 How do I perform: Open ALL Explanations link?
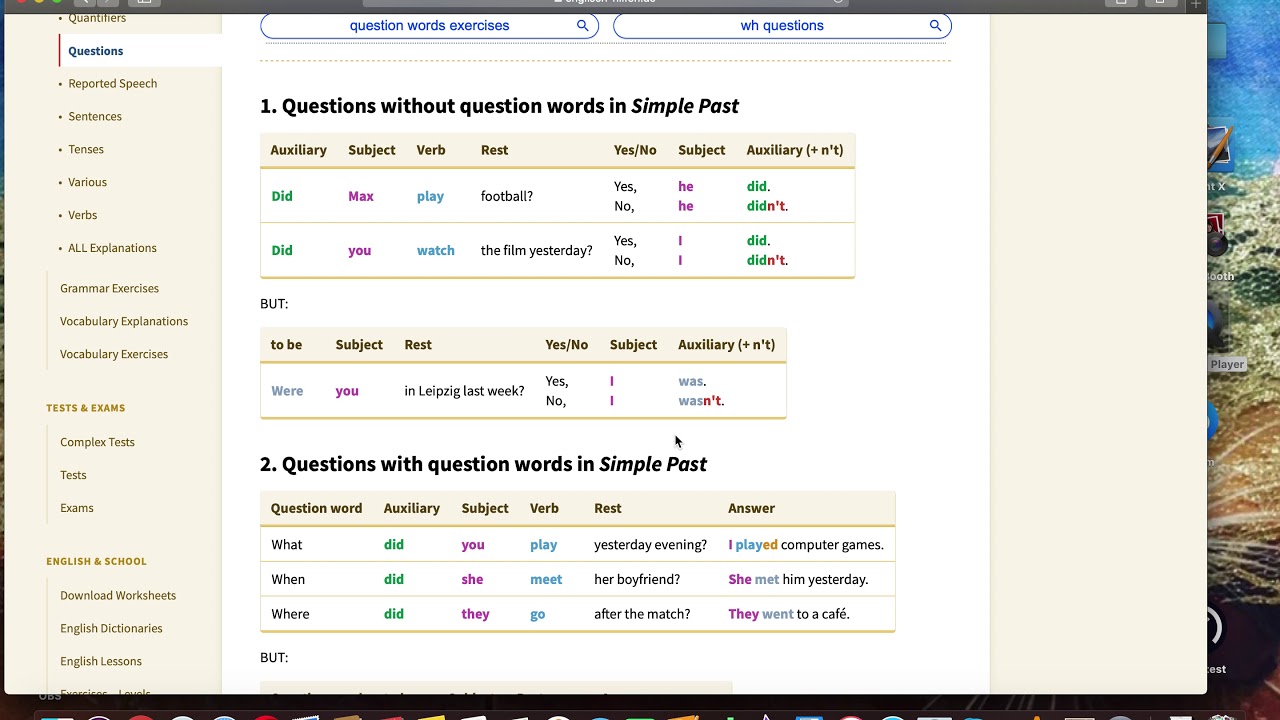coord(112,248)
